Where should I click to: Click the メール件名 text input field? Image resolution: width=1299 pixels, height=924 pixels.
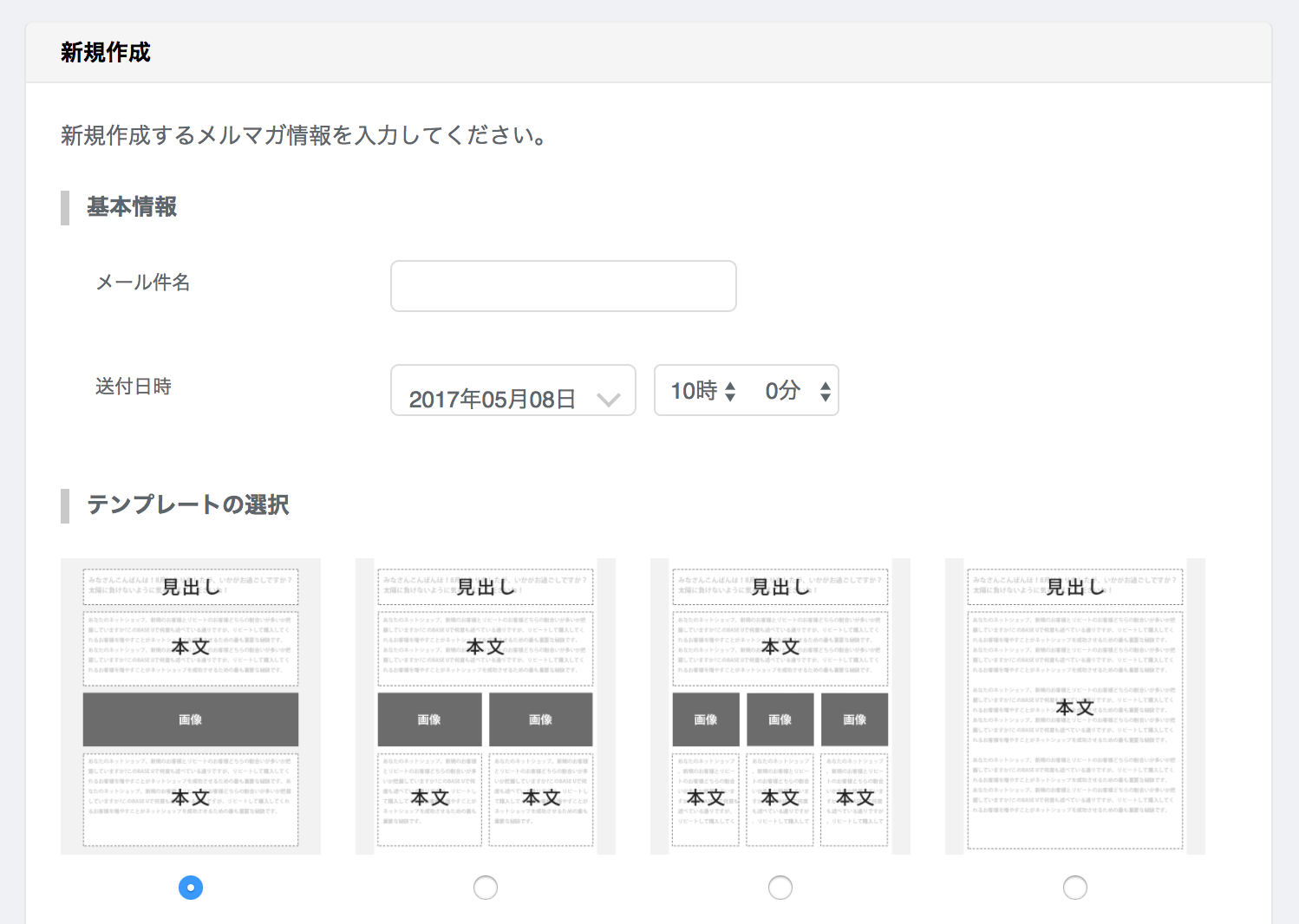563,286
